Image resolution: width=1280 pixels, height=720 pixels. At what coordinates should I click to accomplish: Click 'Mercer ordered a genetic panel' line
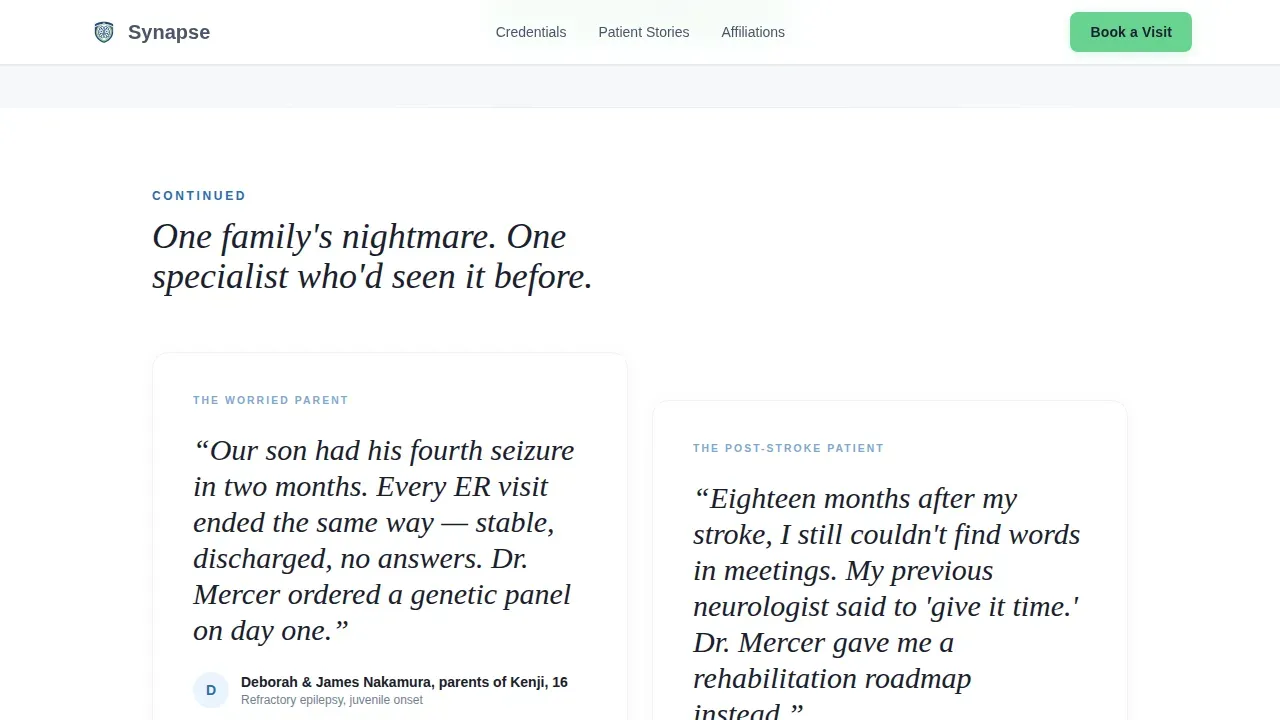coord(382,594)
